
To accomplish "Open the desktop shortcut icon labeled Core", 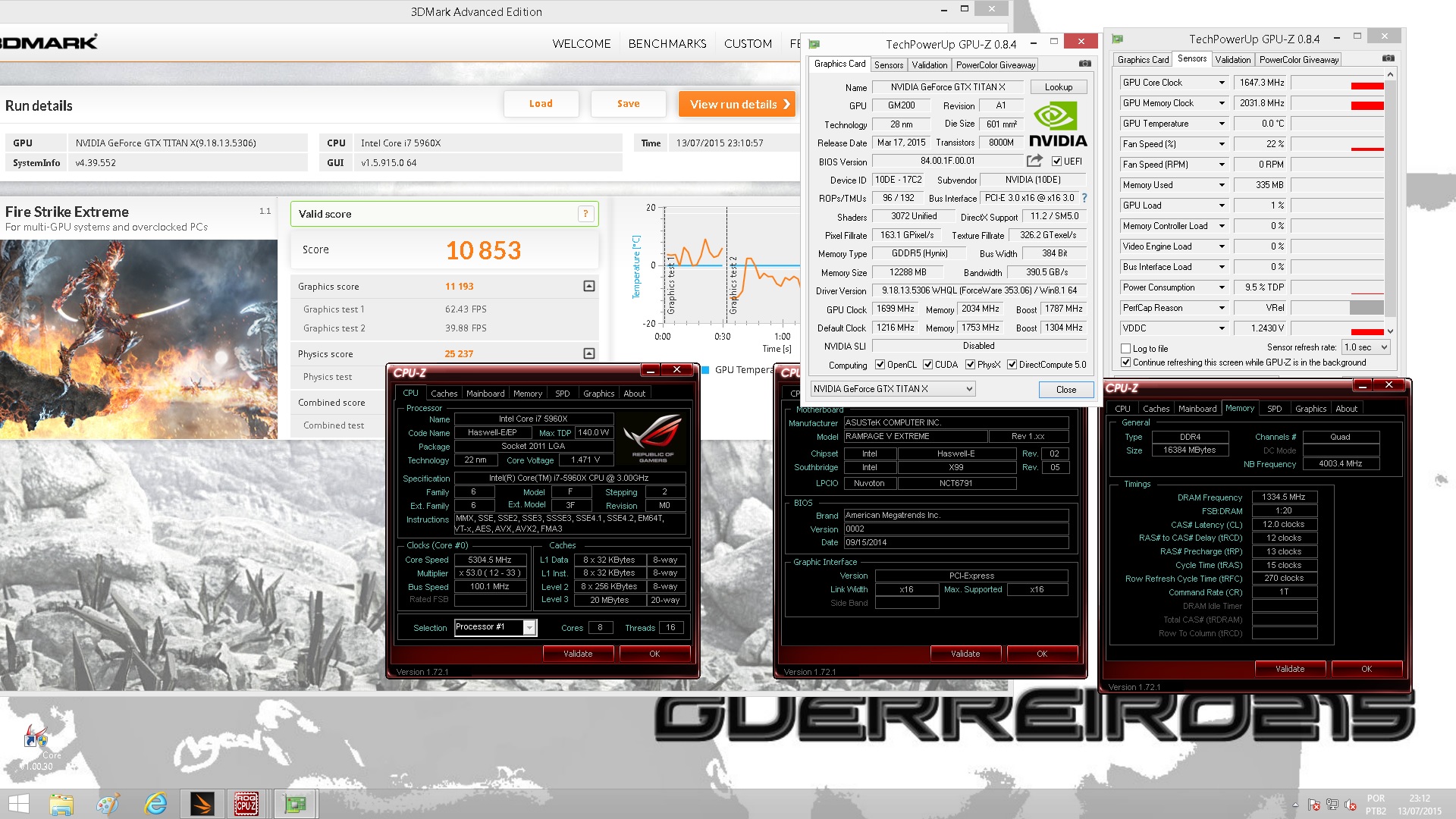I will click(36, 747).
